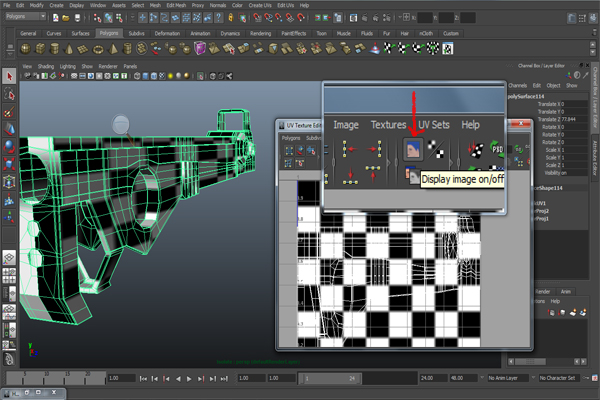Click the range slider bar
This screenshot has width=600, height=400.
click(330, 379)
